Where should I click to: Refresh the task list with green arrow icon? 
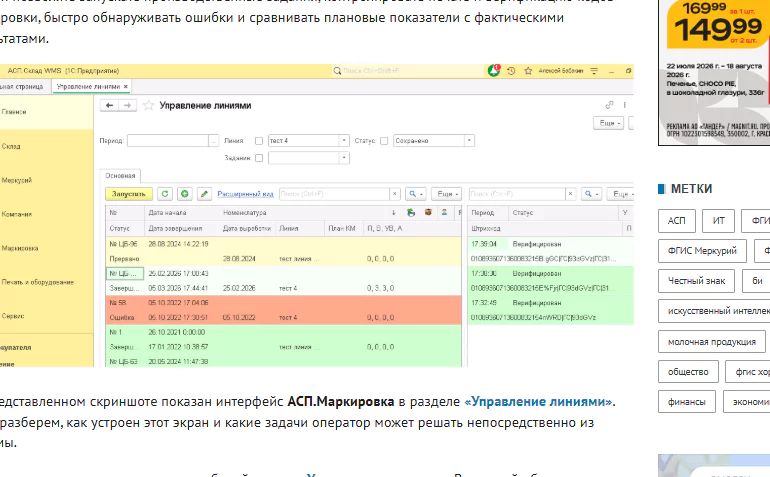[x=165, y=194]
